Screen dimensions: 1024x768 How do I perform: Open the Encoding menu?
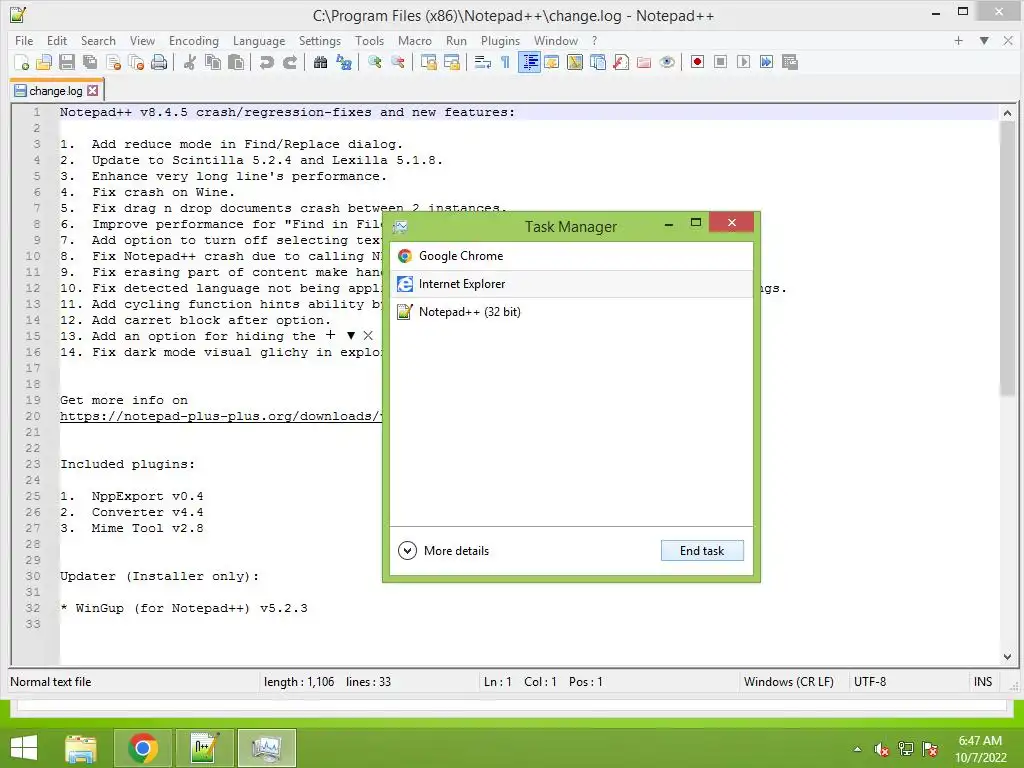pyautogui.click(x=194, y=40)
